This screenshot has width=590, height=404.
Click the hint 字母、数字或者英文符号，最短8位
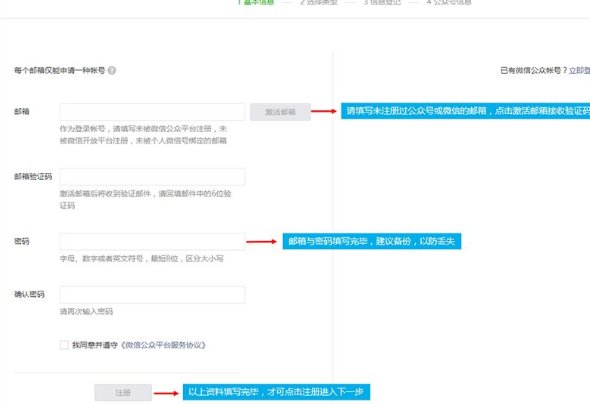[x=119, y=258]
